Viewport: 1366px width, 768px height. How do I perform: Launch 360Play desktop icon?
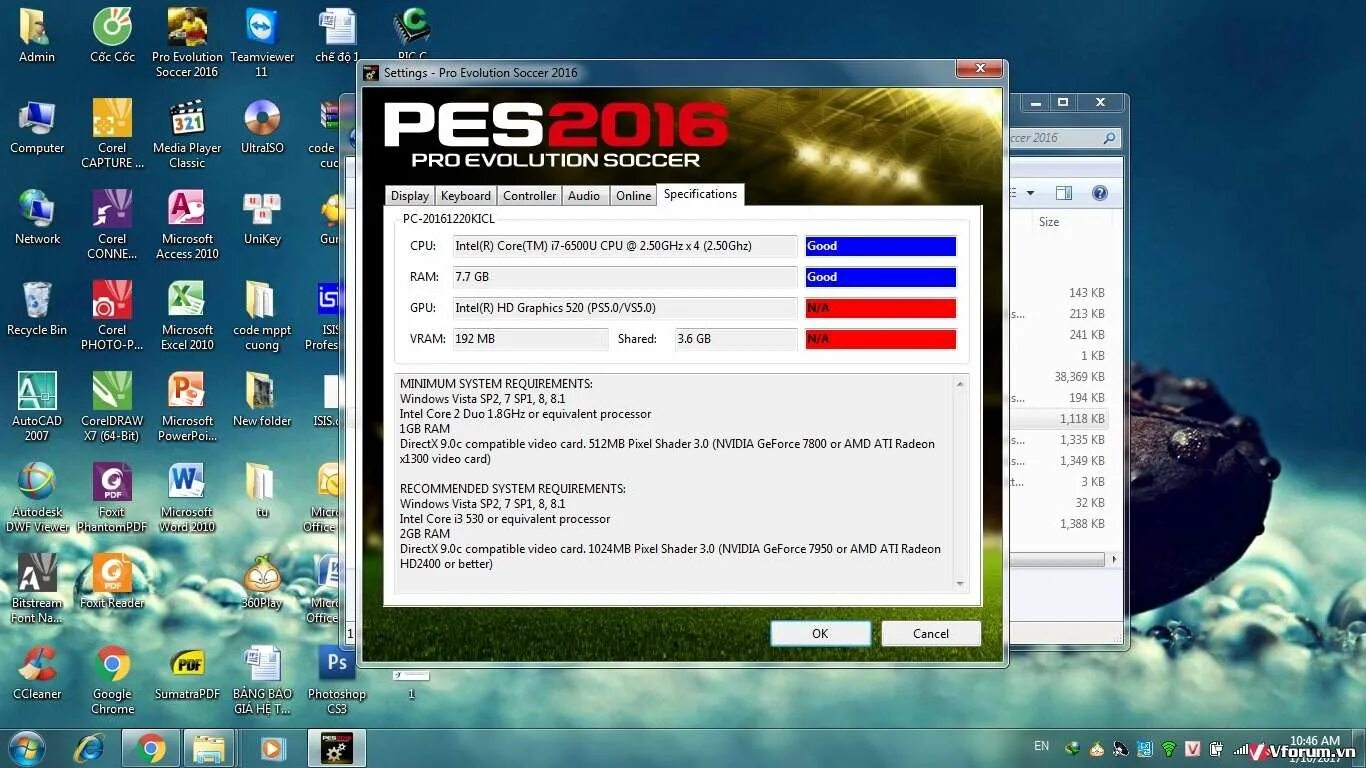262,582
